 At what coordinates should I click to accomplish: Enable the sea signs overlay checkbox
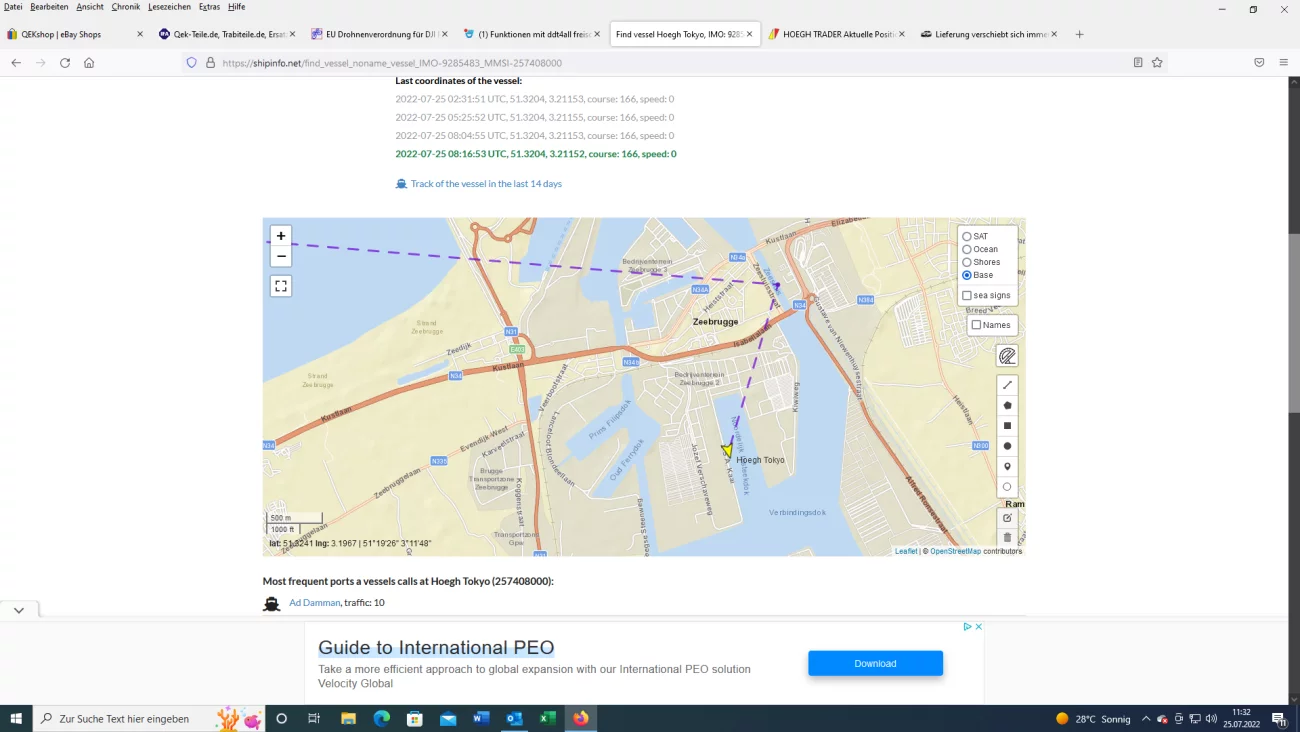point(967,296)
